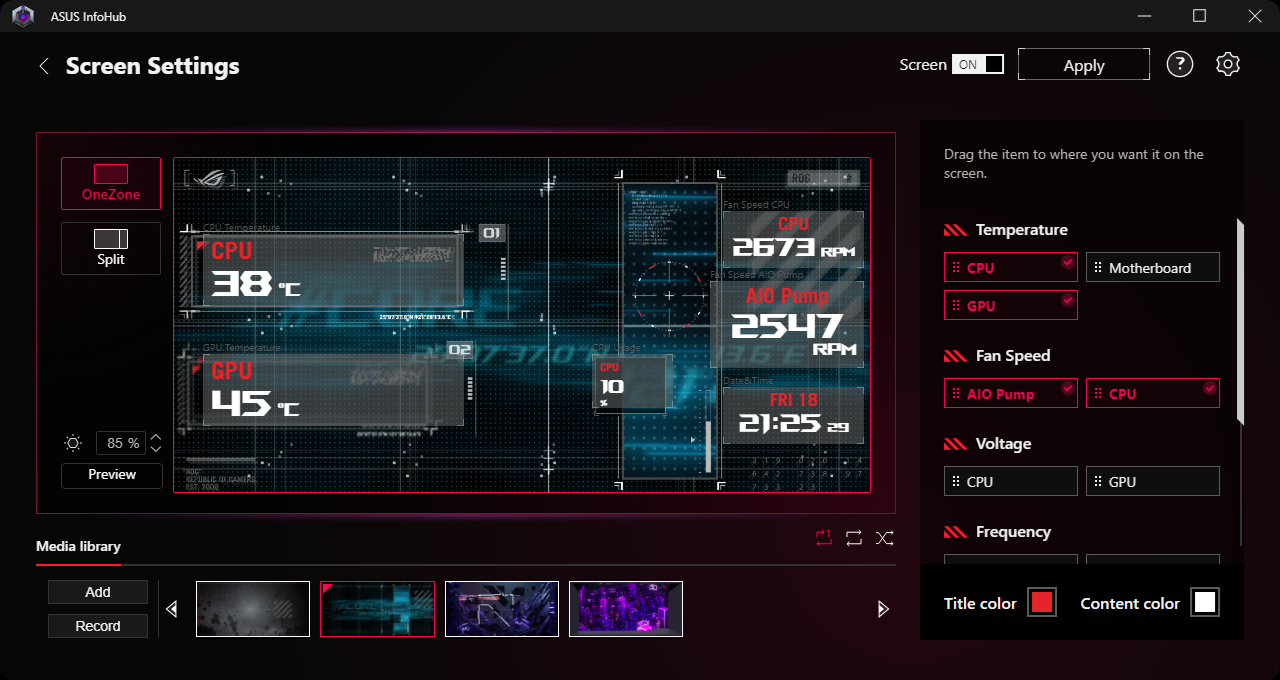Uncheck the Temperature GPU item
This screenshot has height=680, width=1280.
[x=1011, y=305]
